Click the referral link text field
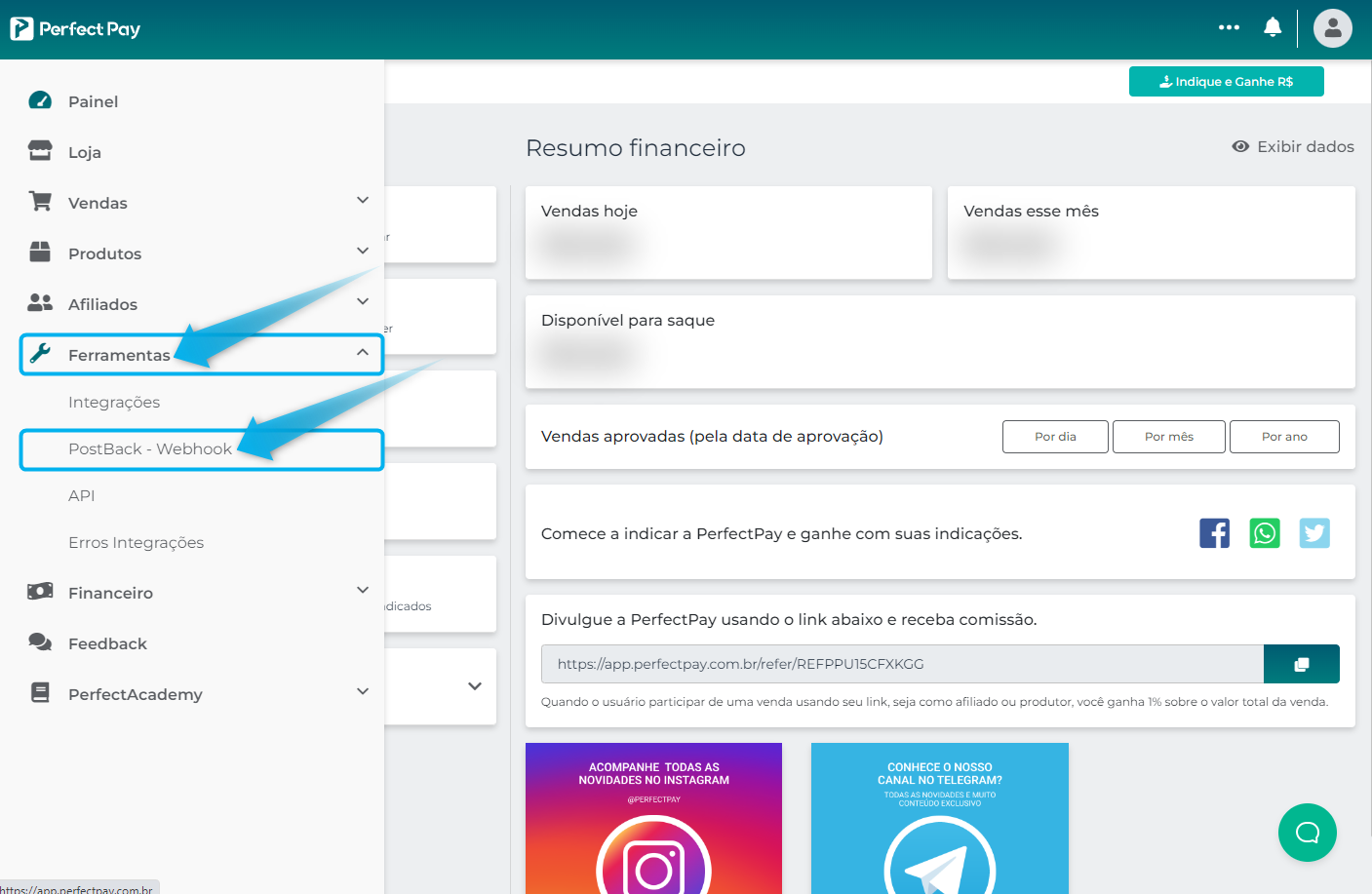1372x894 pixels. point(902,664)
